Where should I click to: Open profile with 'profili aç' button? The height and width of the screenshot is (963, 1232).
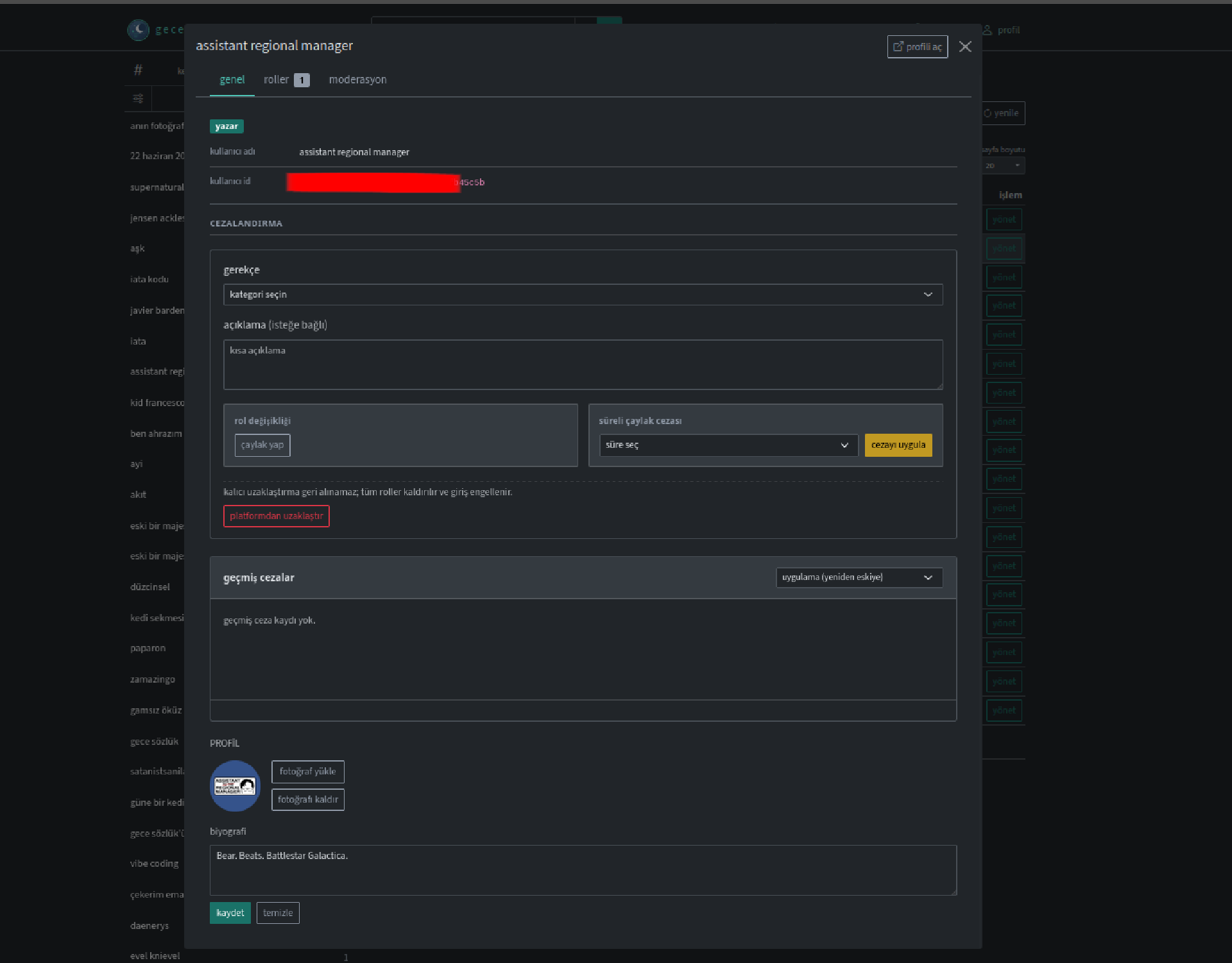coord(918,47)
